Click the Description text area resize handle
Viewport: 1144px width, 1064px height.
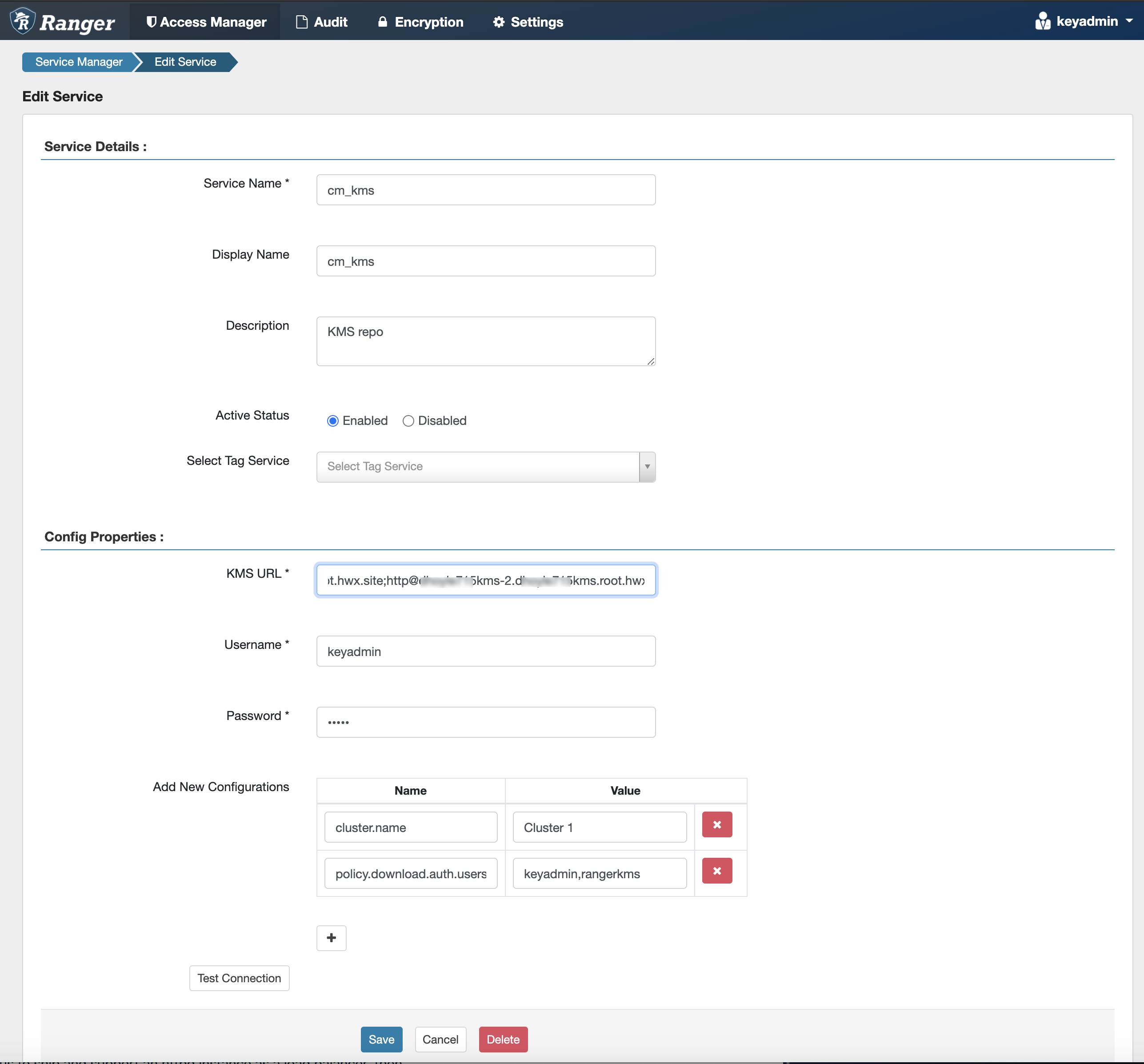coord(651,361)
